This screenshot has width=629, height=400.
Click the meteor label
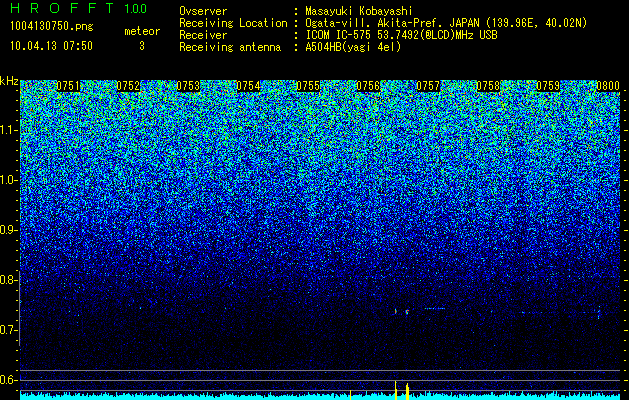click(142, 31)
